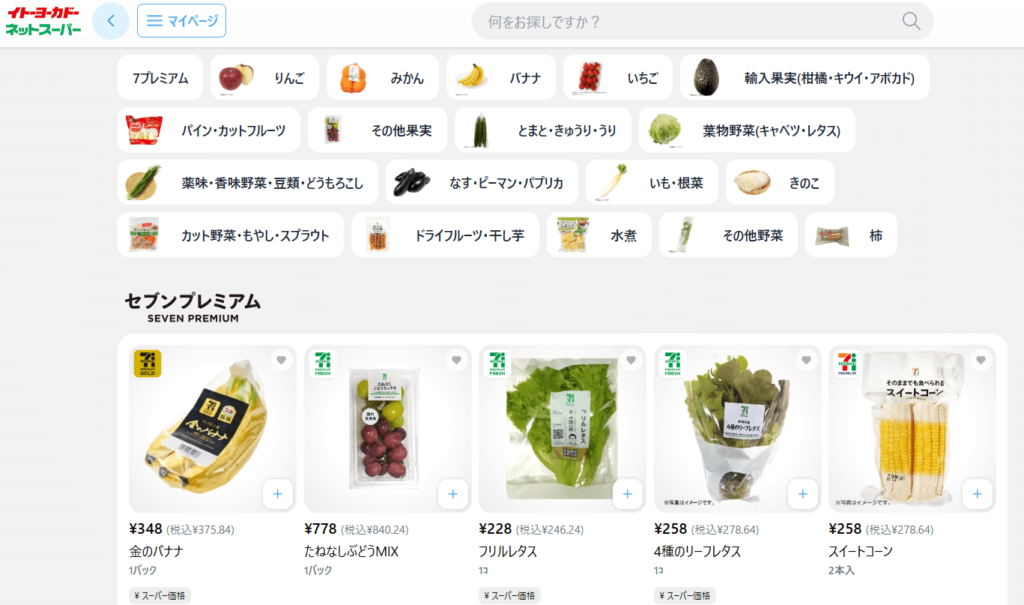
Task: Add 金のバナナ to cart with plus
Action: 278,494
